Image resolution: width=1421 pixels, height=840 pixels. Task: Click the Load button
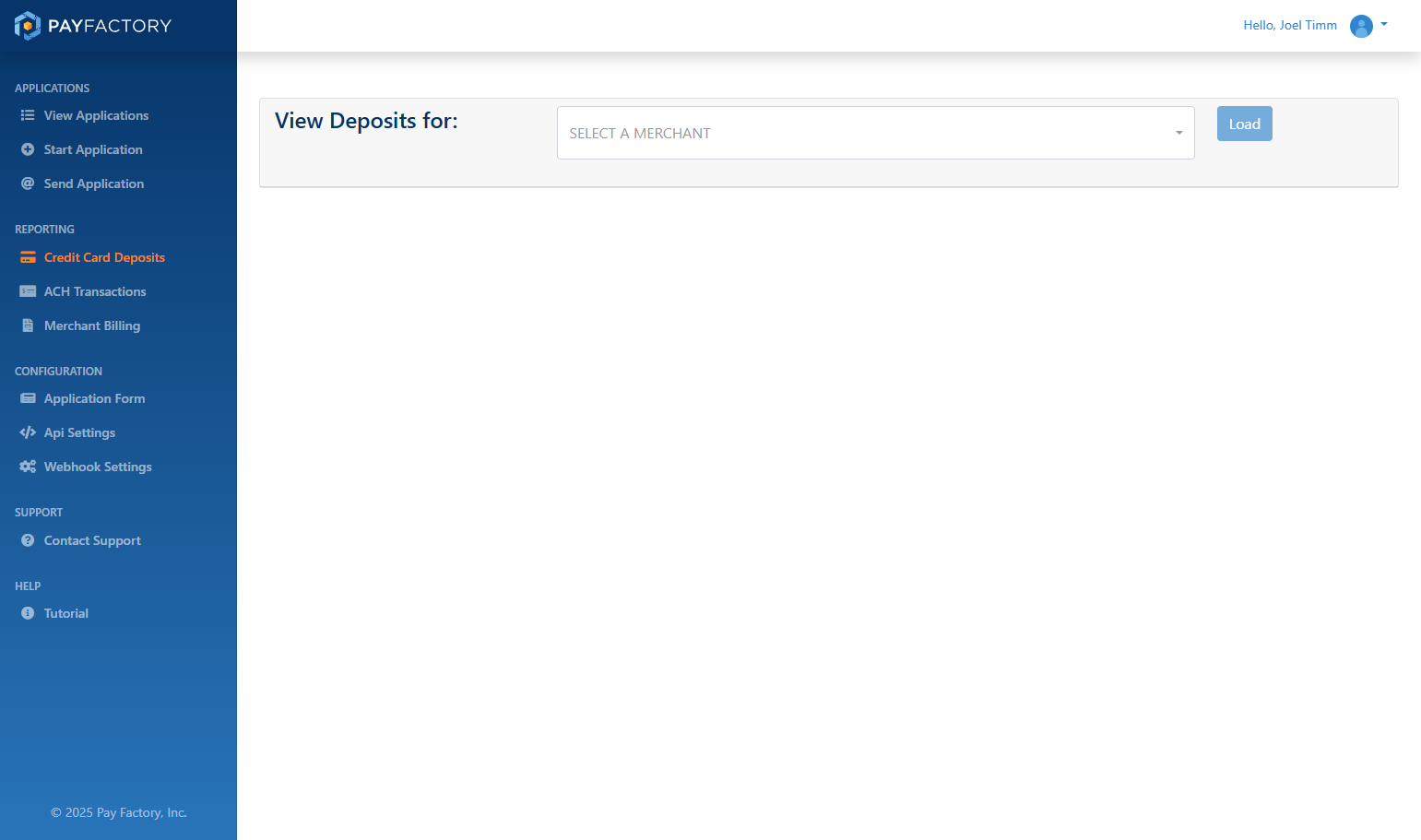(1244, 124)
